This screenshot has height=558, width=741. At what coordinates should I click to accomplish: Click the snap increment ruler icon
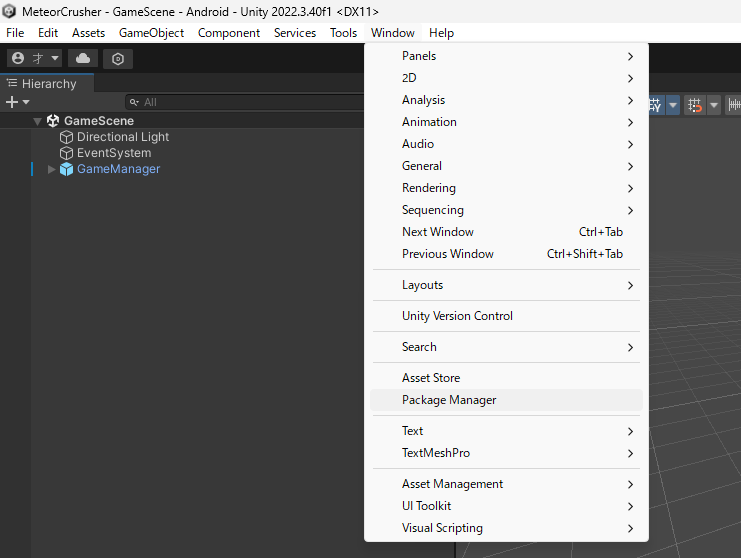(x=734, y=105)
